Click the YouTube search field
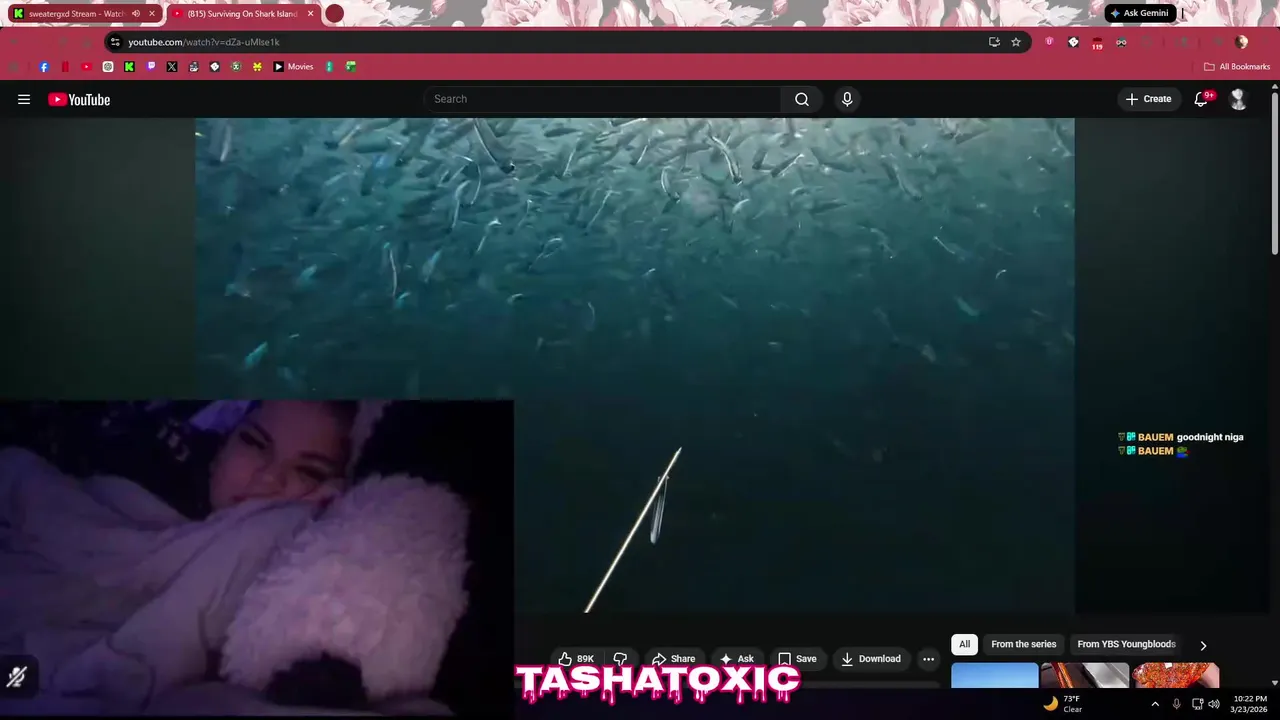 click(602, 99)
